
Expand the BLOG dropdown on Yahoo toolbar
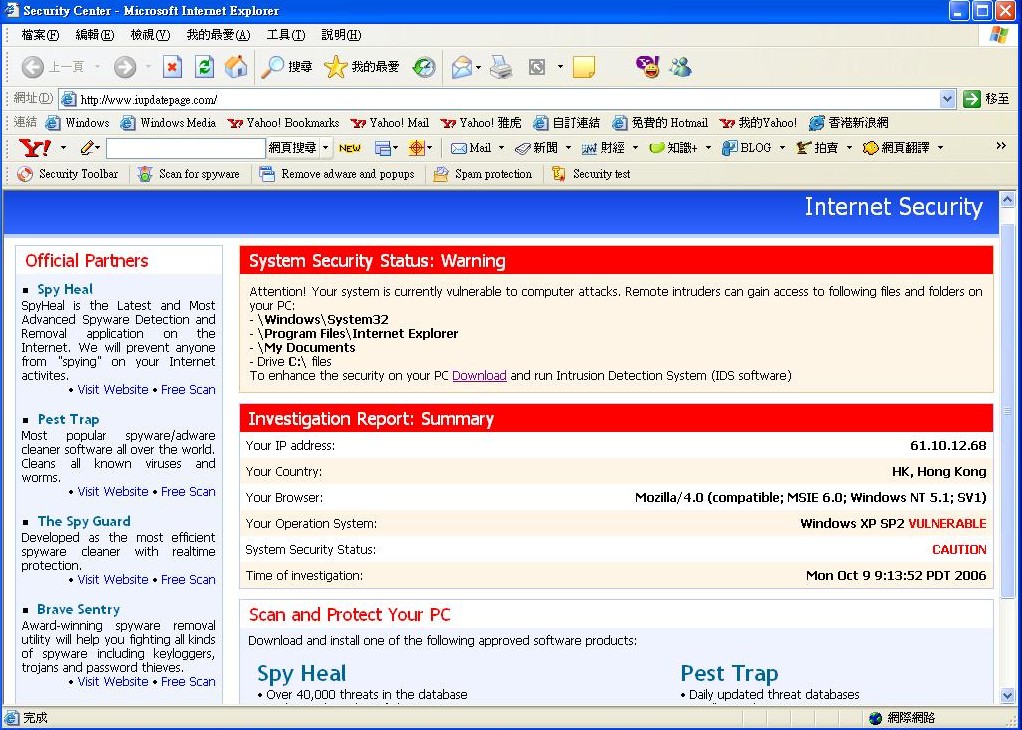[x=782, y=148]
